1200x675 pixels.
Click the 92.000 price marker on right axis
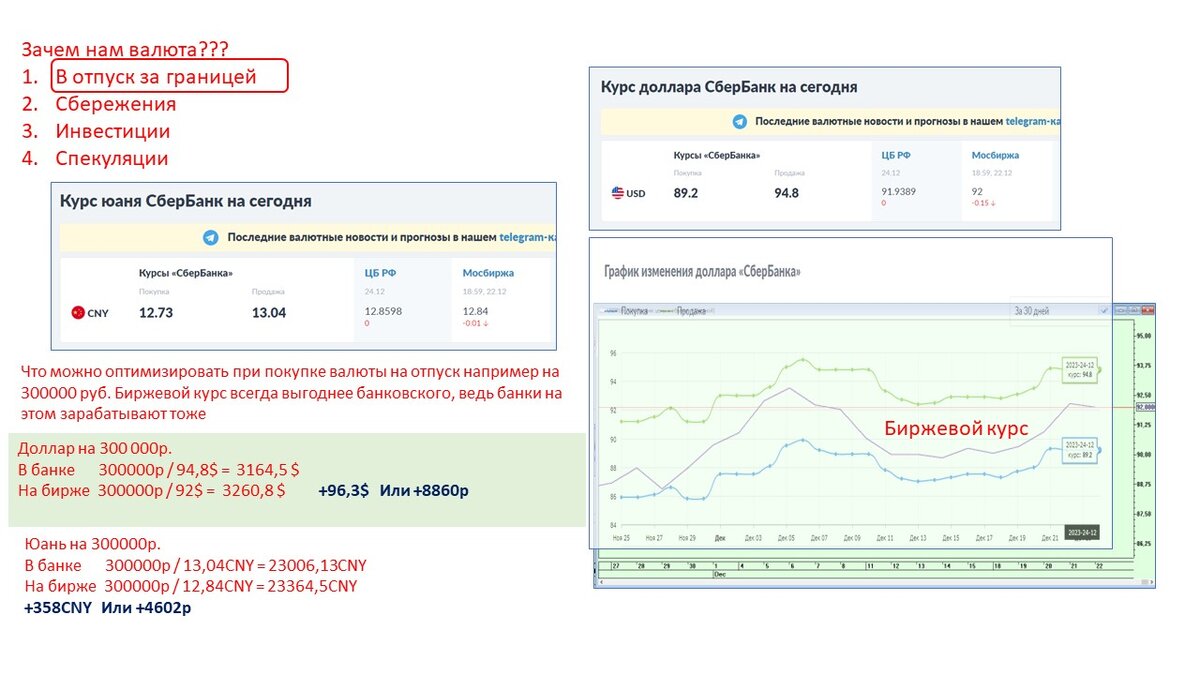coord(1145,407)
